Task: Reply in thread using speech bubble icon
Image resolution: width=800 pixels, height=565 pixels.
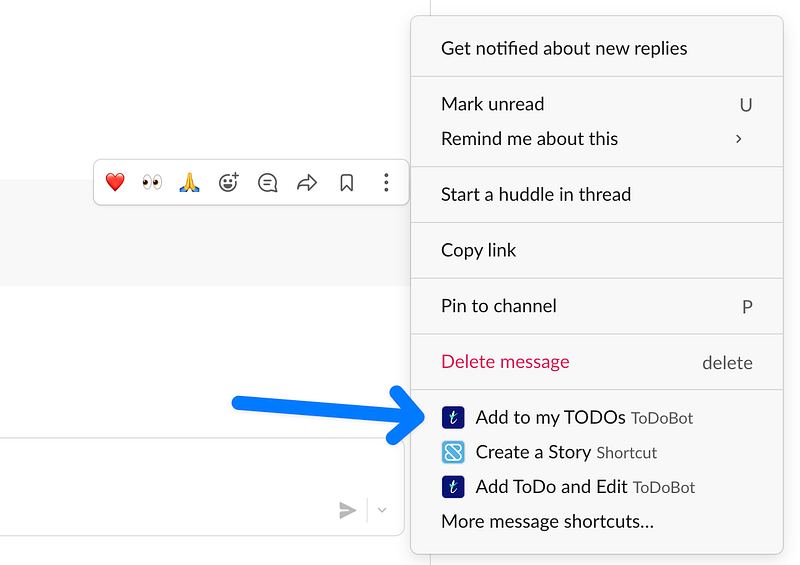Action: [x=267, y=182]
